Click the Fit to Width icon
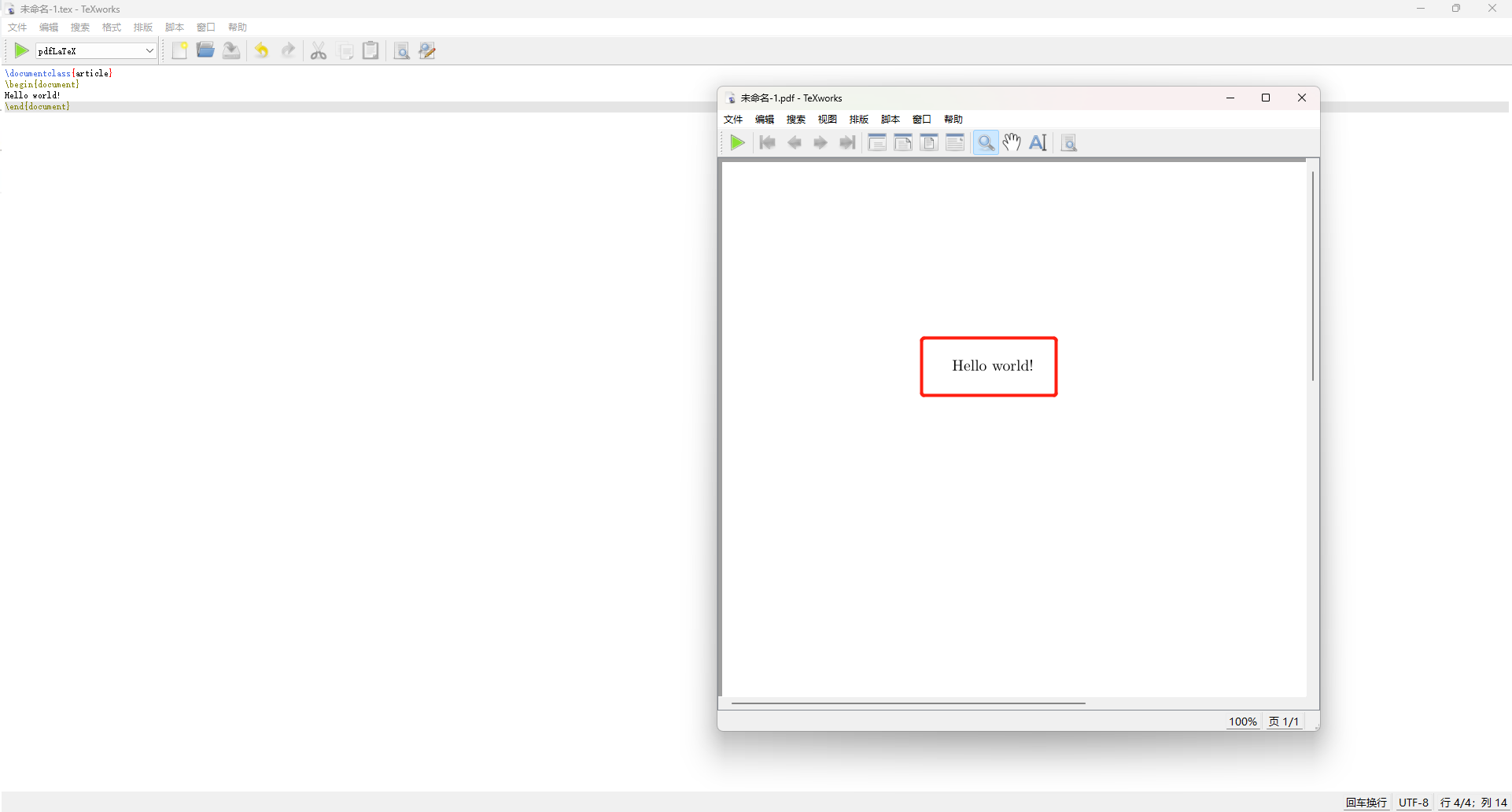This screenshot has width=1512, height=812. (x=903, y=142)
